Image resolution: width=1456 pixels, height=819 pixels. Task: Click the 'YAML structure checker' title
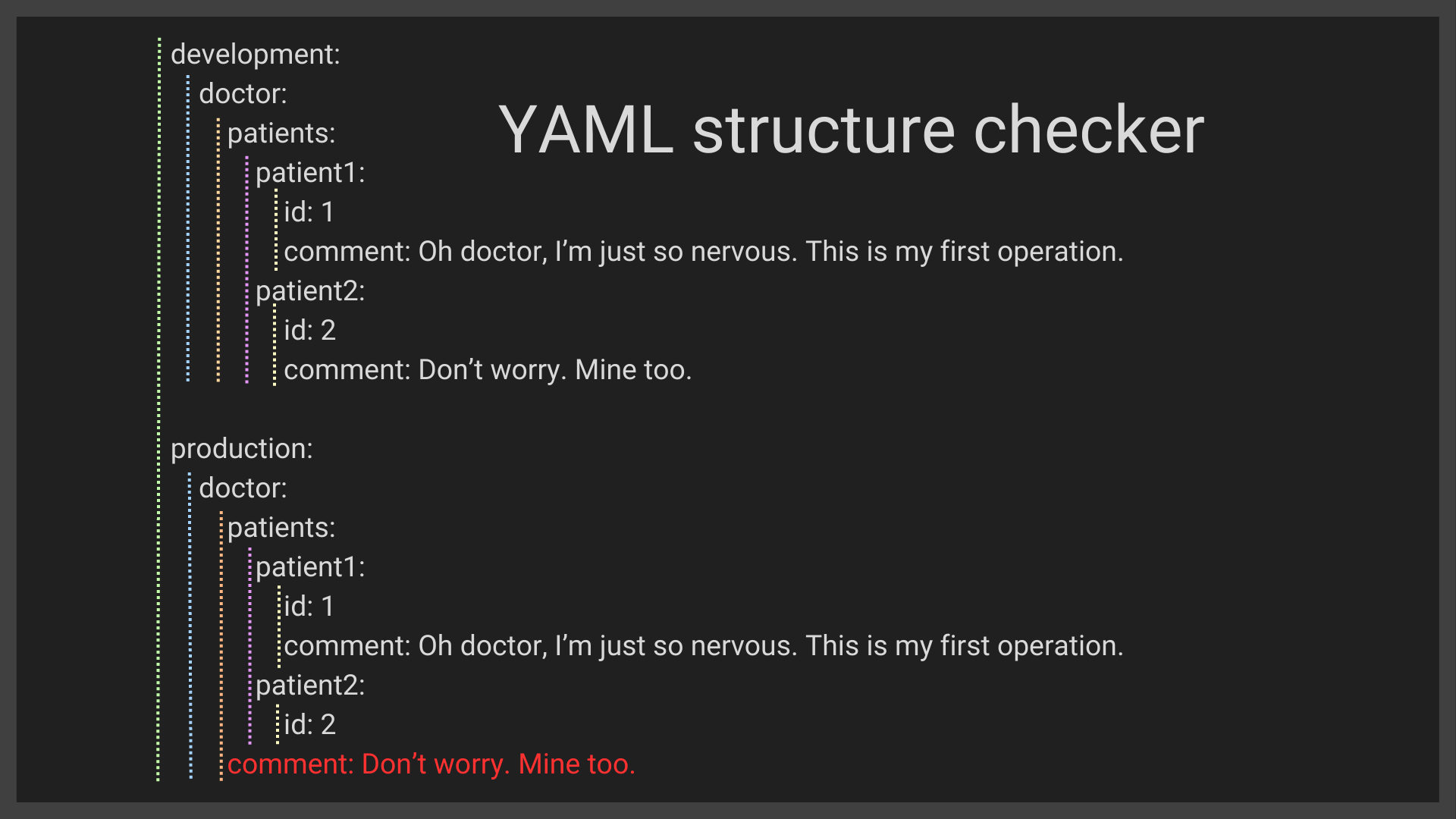click(851, 130)
